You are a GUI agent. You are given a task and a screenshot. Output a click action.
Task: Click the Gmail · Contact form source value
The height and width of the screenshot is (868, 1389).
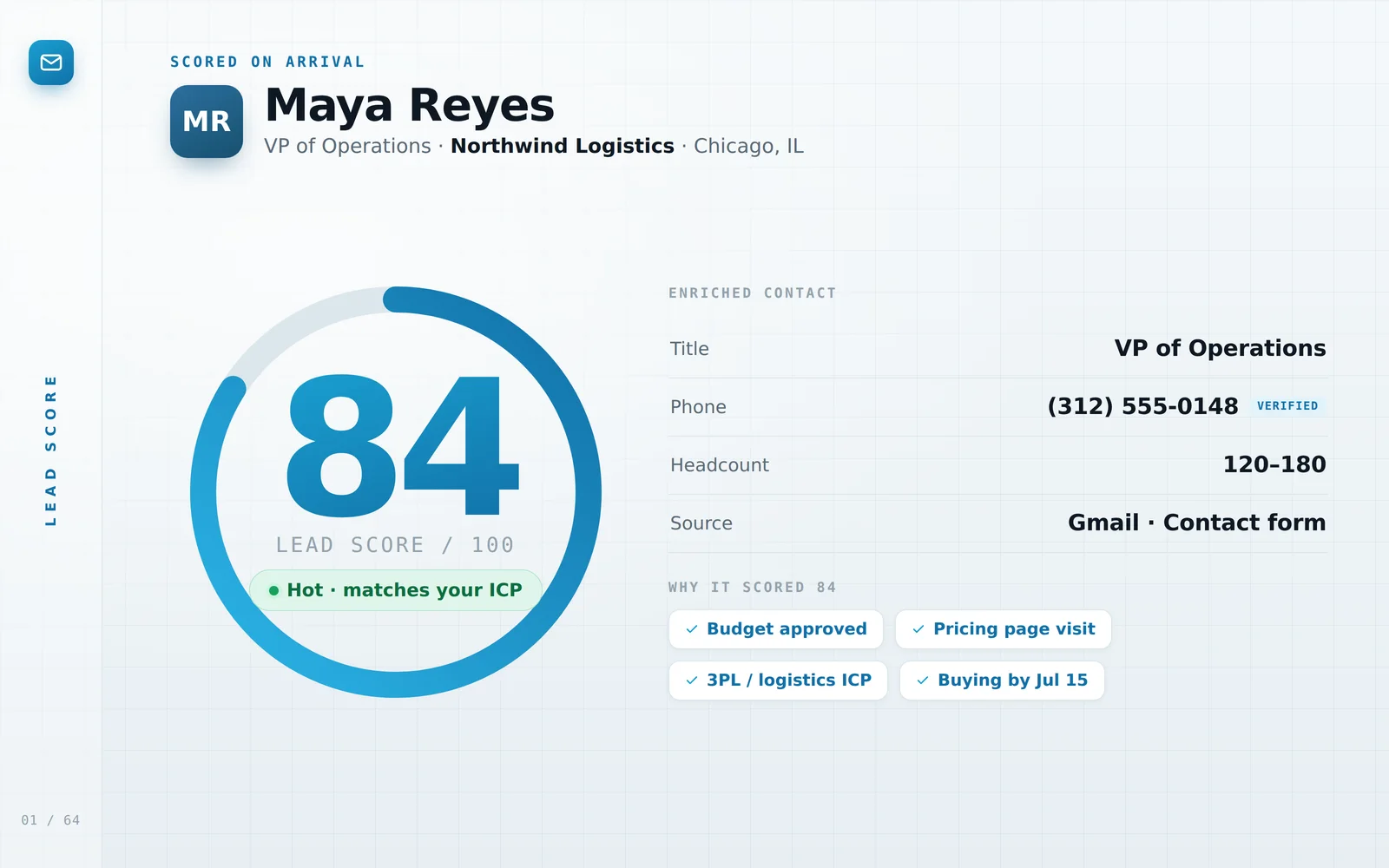click(x=1196, y=523)
